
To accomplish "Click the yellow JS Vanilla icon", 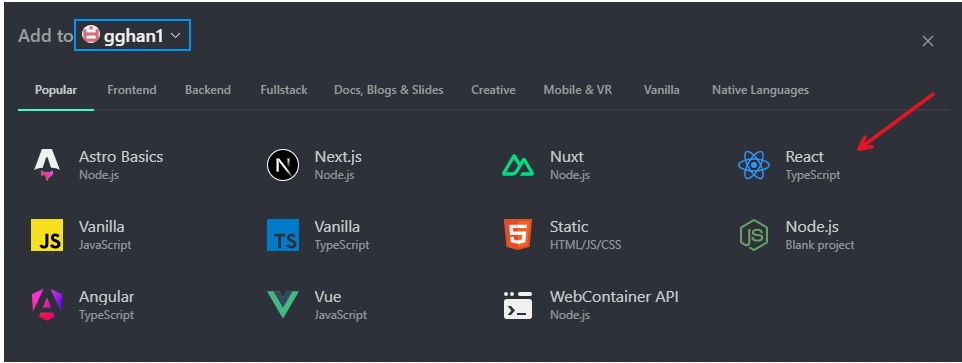I will (x=47, y=235).
